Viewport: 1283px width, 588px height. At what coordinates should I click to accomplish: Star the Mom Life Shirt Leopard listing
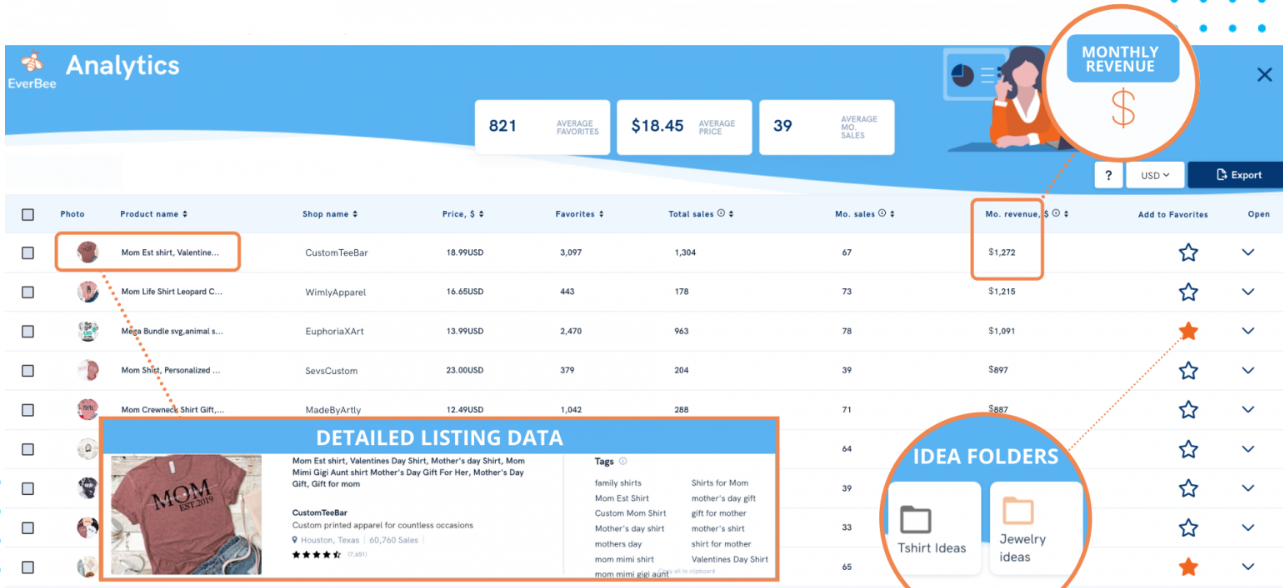1188,292
